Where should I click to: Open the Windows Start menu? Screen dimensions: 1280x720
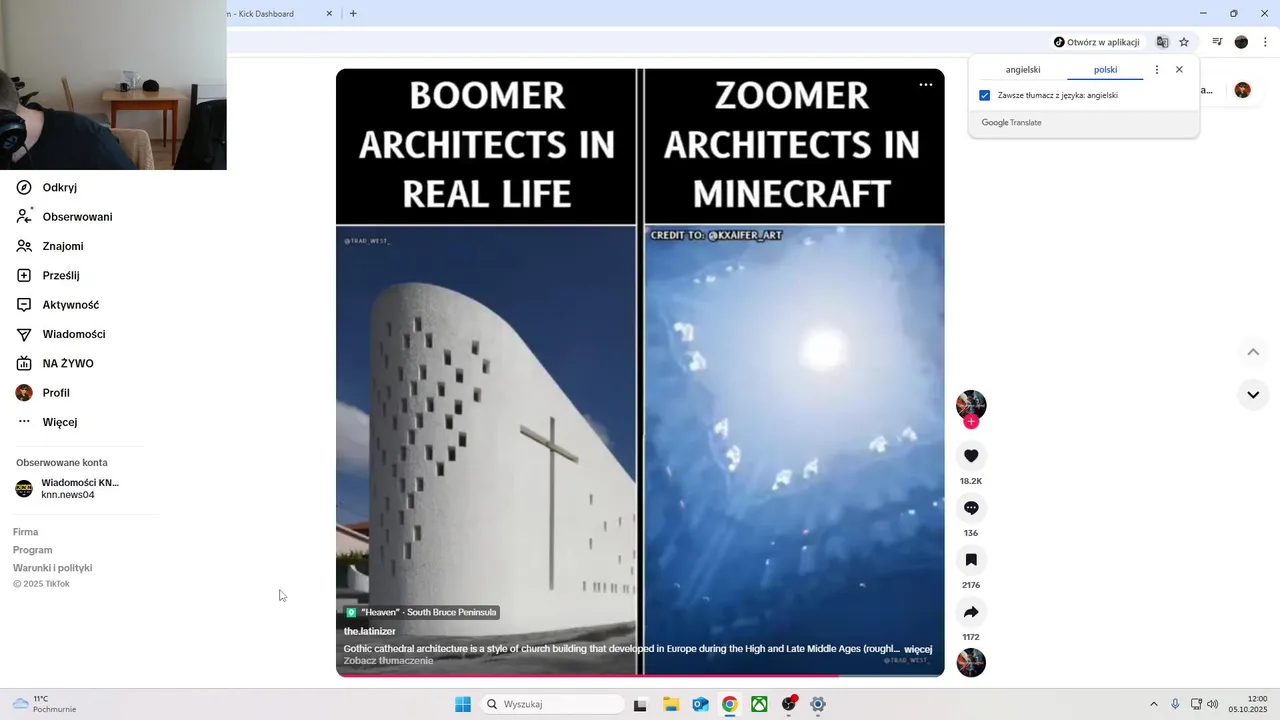pyautogui.click(x=463, y=704)
